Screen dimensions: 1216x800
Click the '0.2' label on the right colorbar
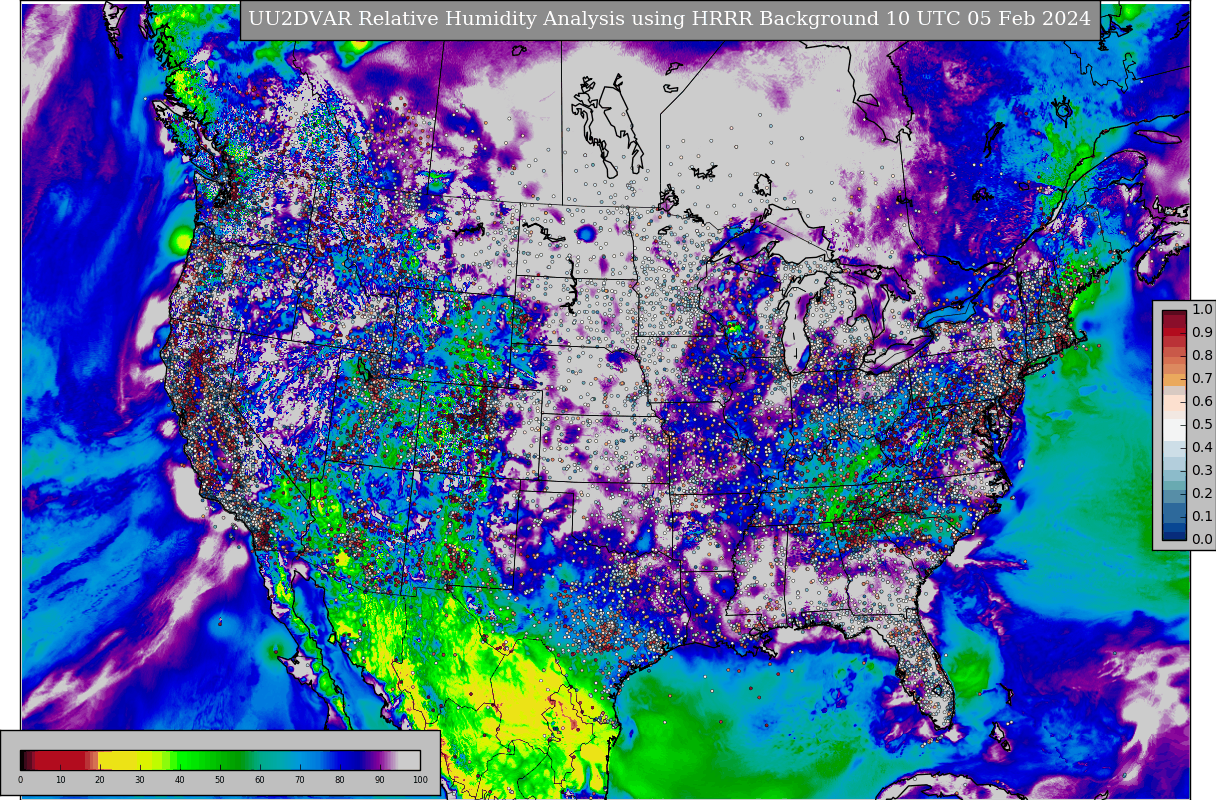(1202, 493)
